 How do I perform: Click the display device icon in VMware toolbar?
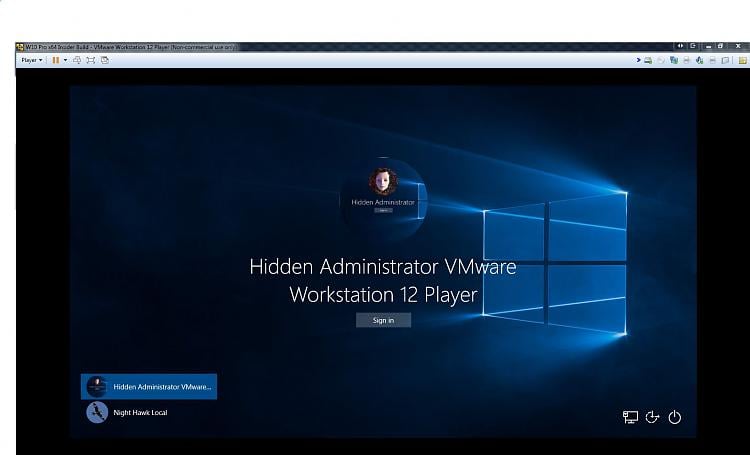coord(725,60)
